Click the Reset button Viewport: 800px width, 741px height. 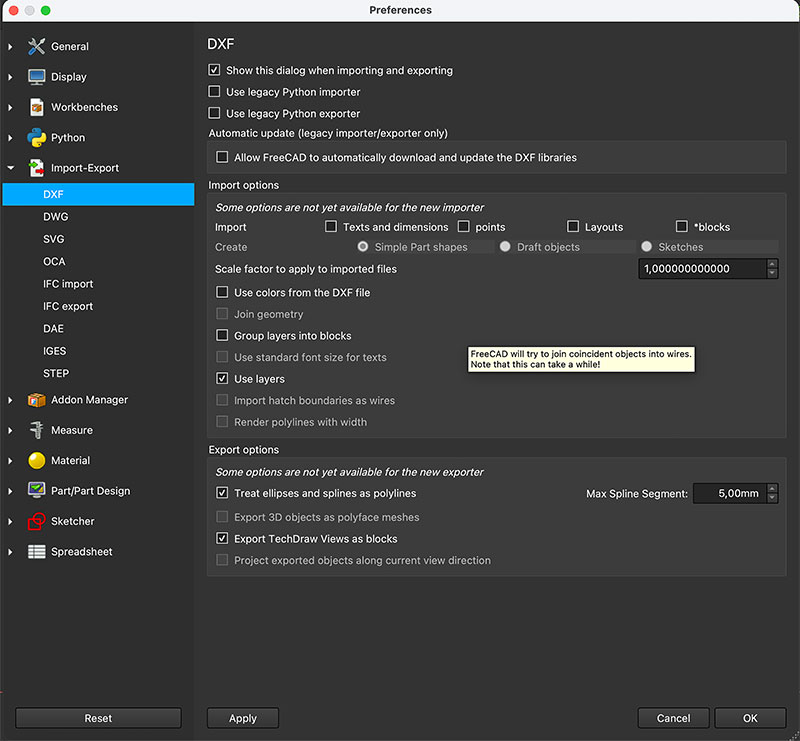[x=98, y=718]
